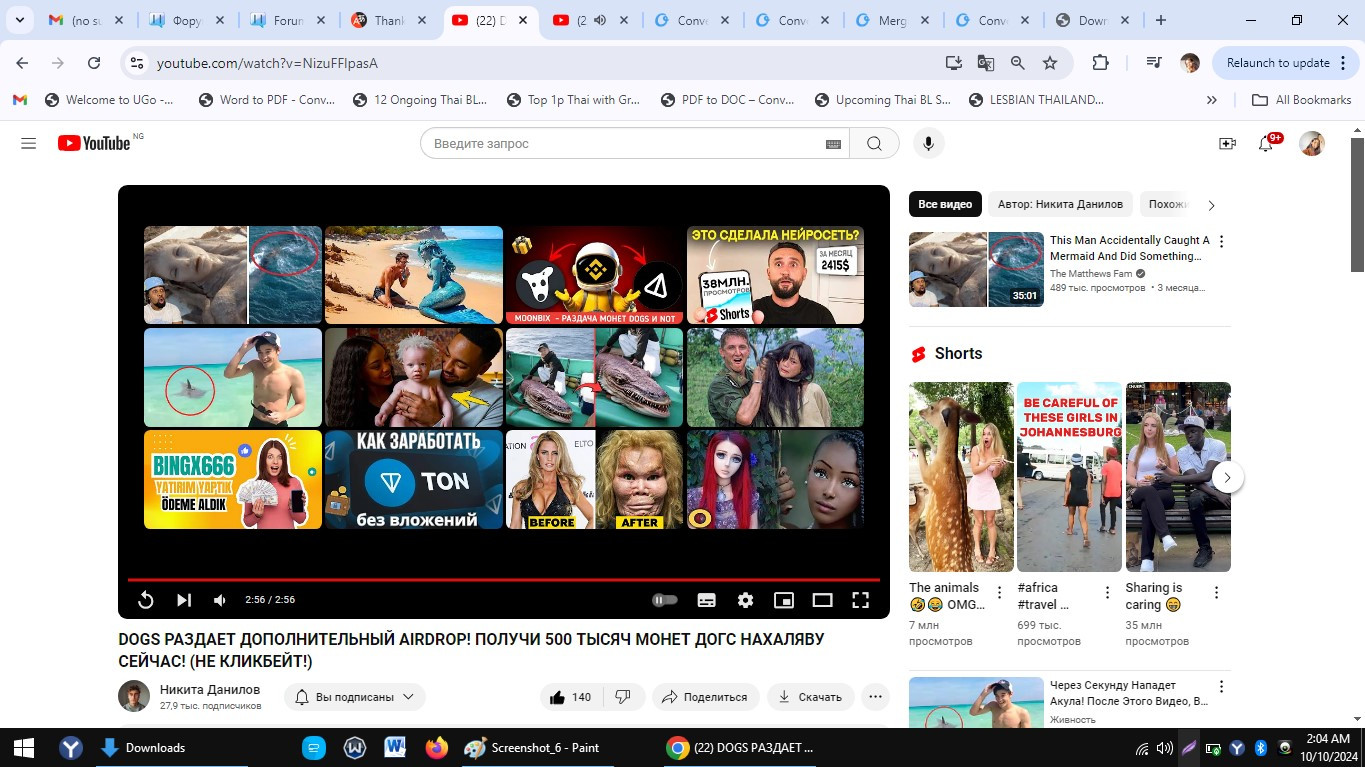The width and height of the screenshot is (1365, 767).
Task: Open the Вы подписаны subscription dropdown
Action: (x=355, y=697)
